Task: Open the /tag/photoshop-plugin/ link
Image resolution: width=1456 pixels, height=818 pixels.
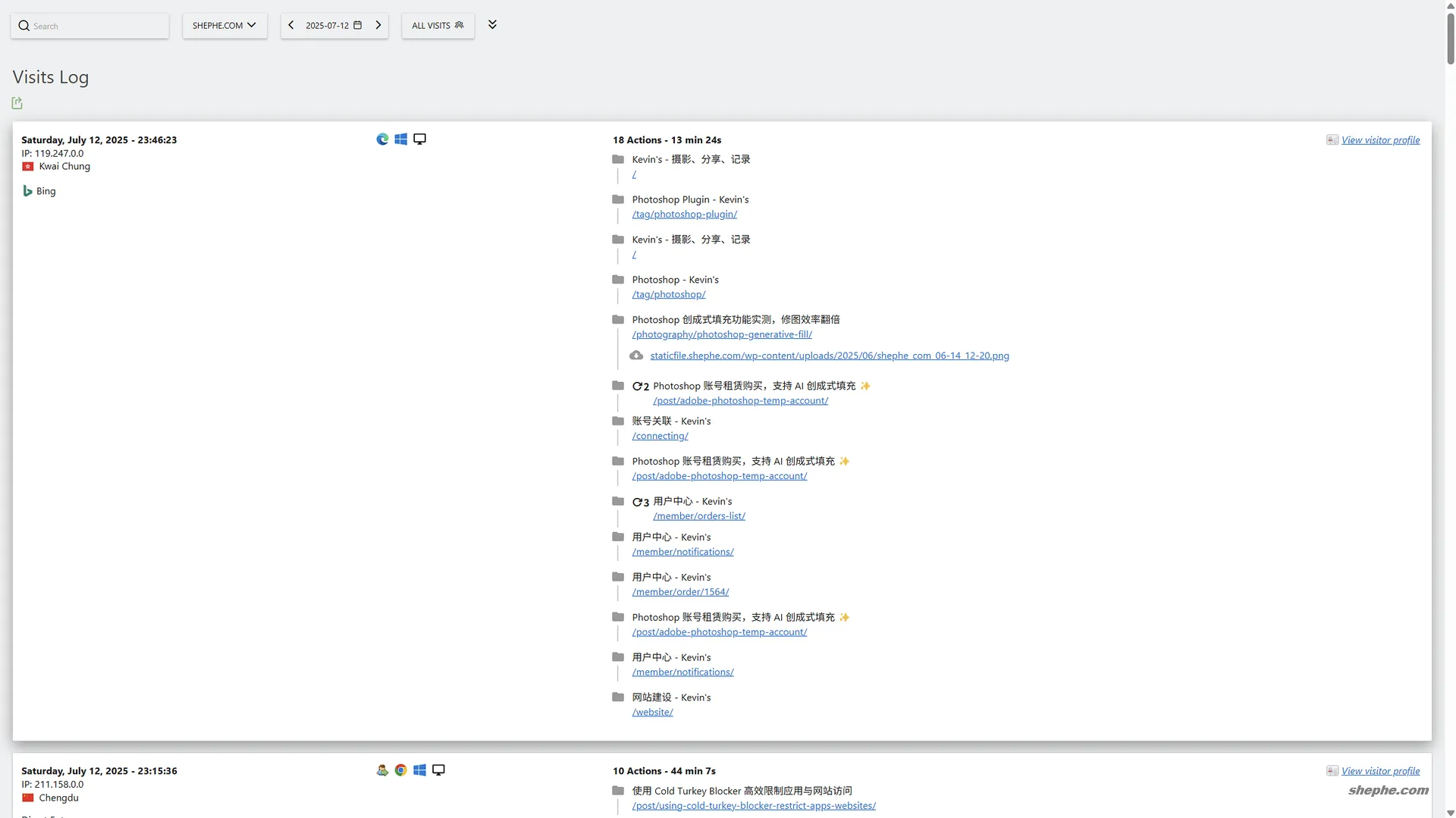Action: [x=684, y=215]
